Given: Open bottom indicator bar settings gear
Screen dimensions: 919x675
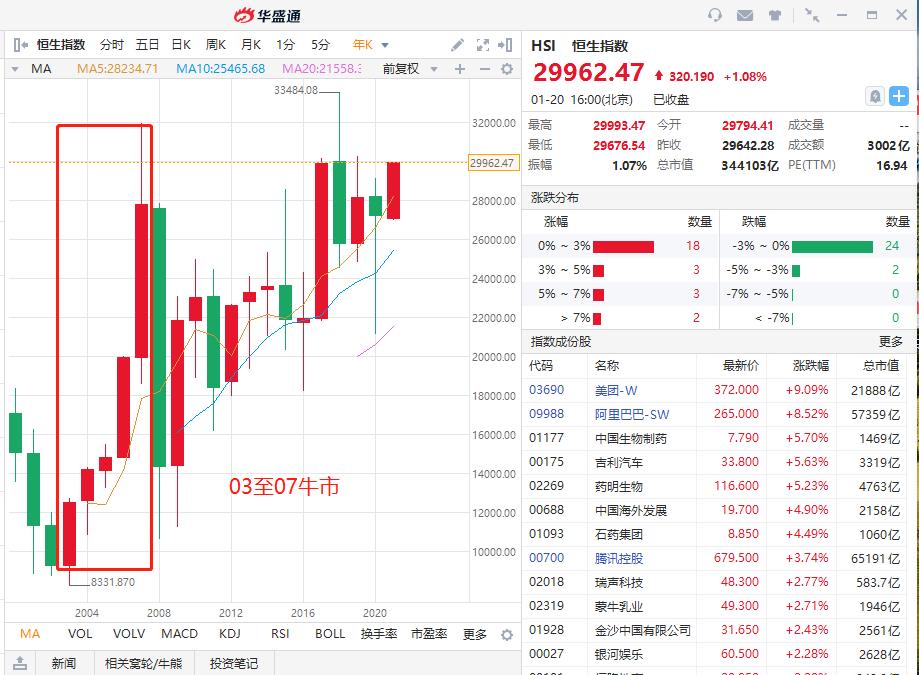Looking at the screenshot, I should tap(507, 635).
